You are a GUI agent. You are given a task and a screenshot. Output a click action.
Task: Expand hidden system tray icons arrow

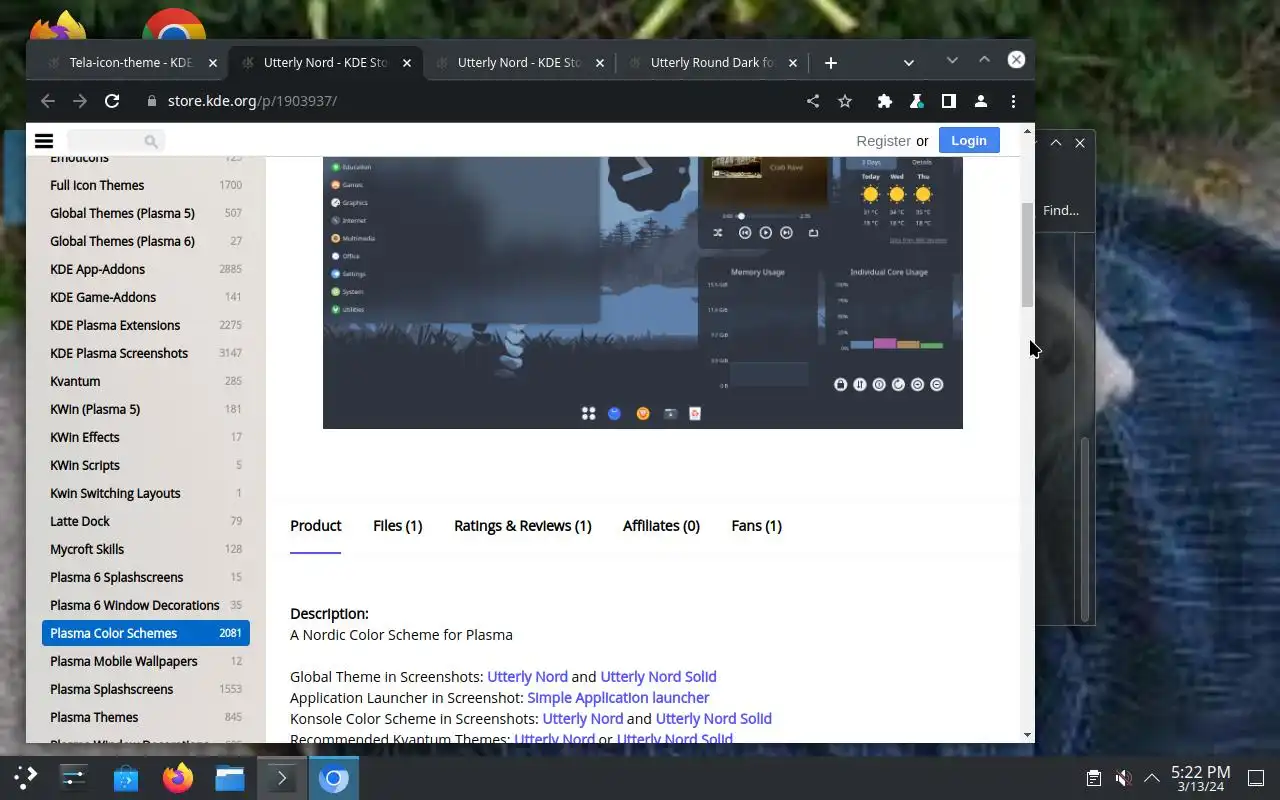click(x=1152, y=778)
